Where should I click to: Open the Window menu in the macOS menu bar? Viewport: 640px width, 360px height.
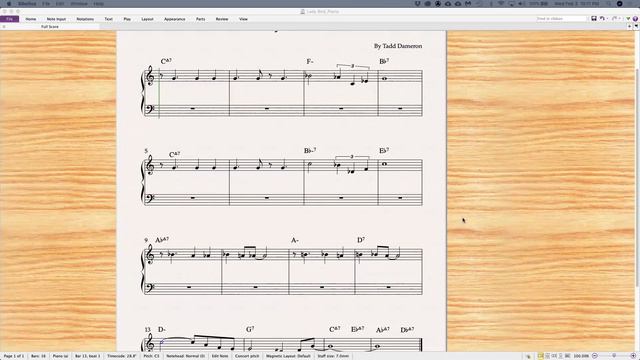[79, 4]
